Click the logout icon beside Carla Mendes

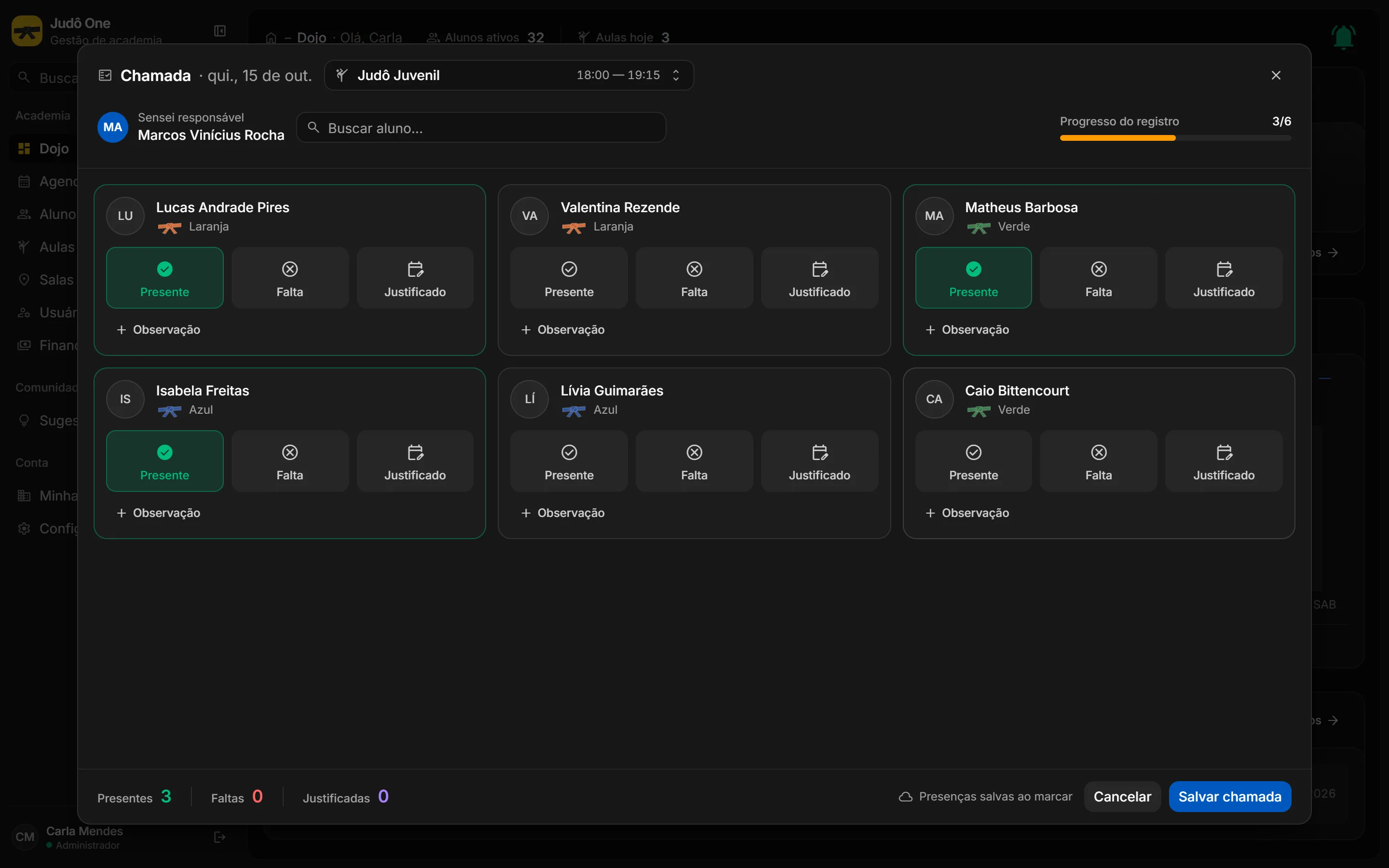pos(220,837)
